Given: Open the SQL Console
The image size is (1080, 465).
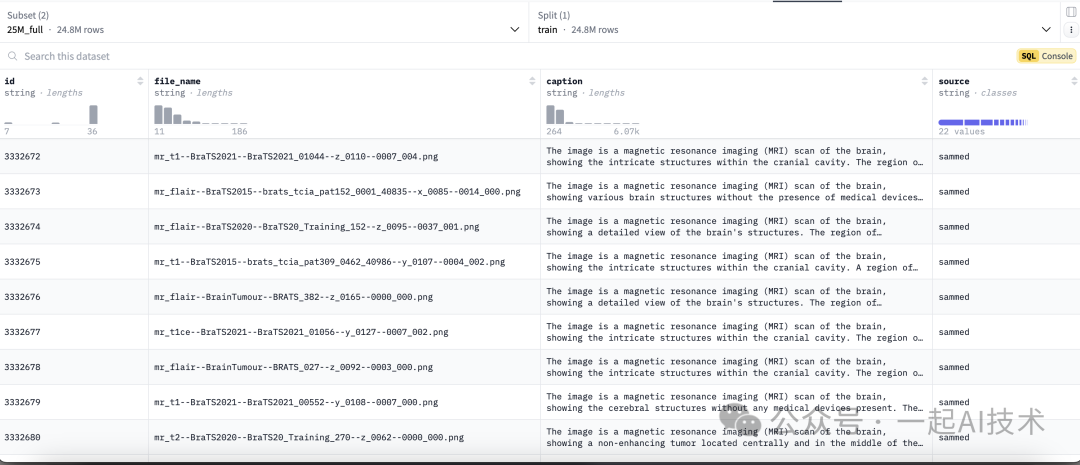Looking at the screenshot, I should [1046, 57].
